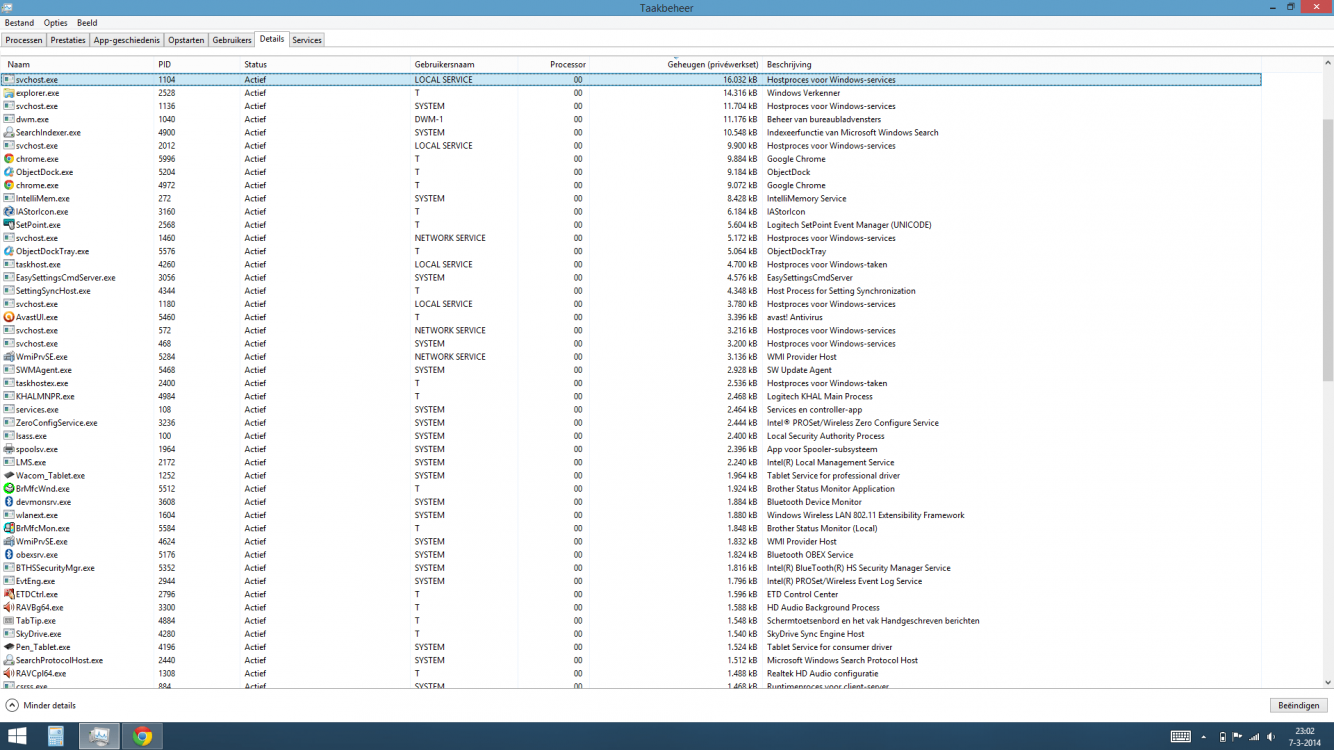Screen dimensions: 1334x750
Task: Sort by the PID column header
Action: point(197,64)
